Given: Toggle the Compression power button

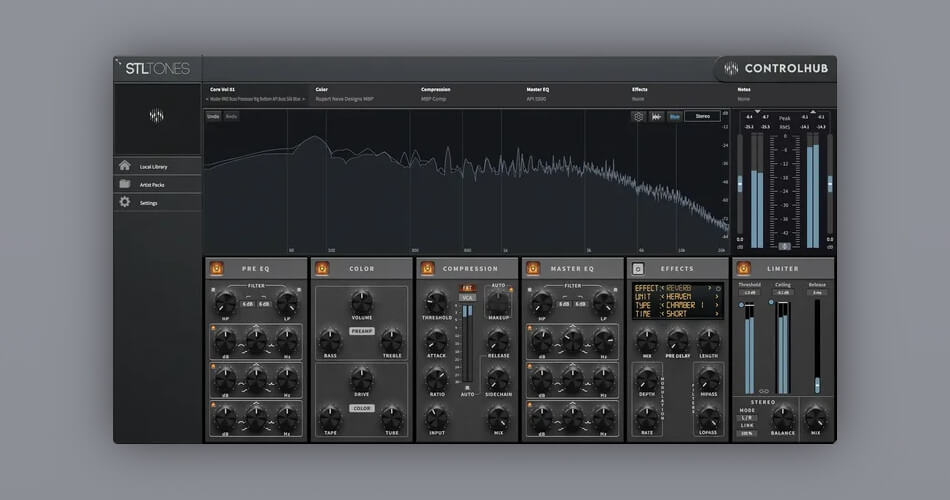Looking at the screenshot, I should [x=427, y=268].
